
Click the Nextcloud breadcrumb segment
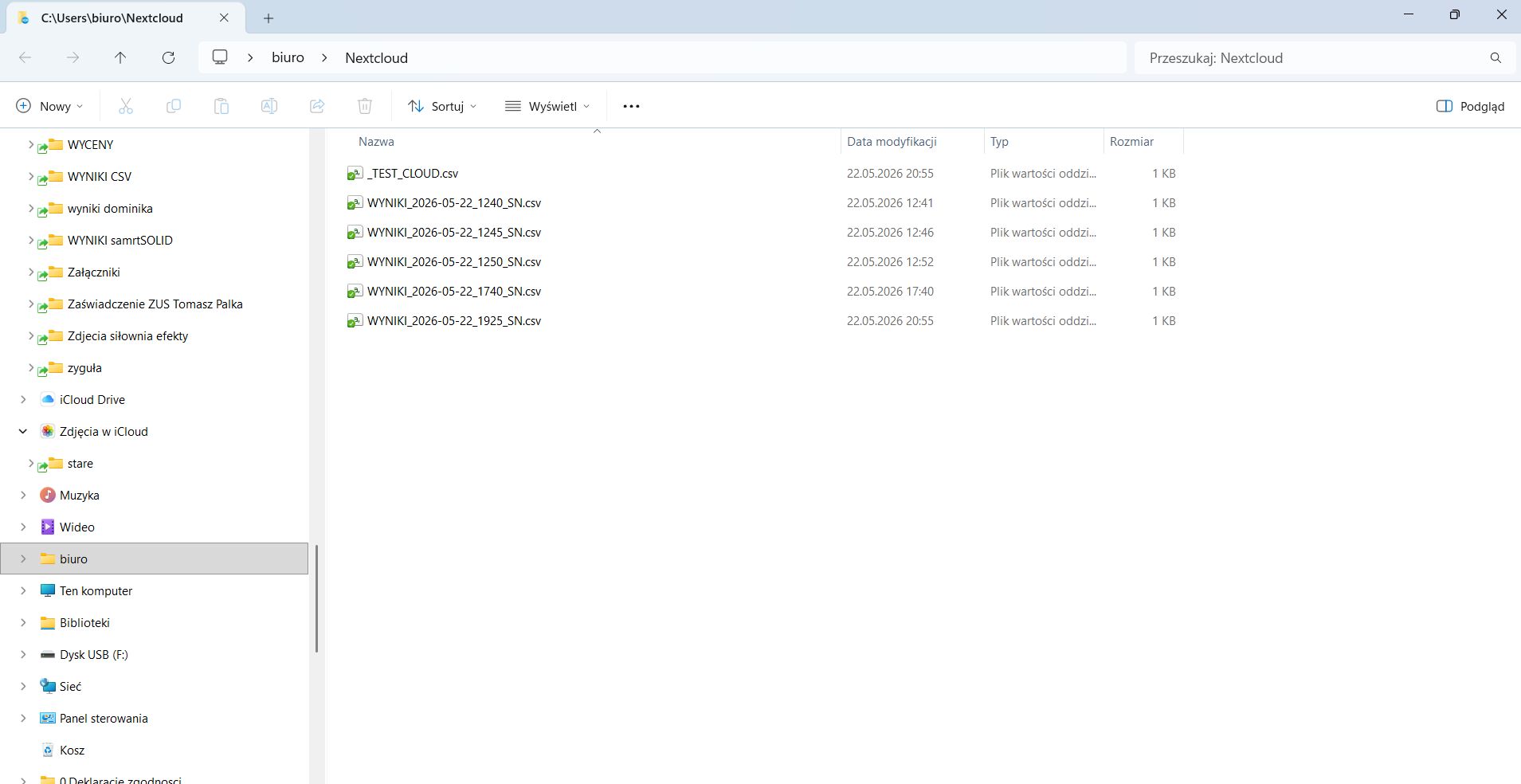click(376, 57)
